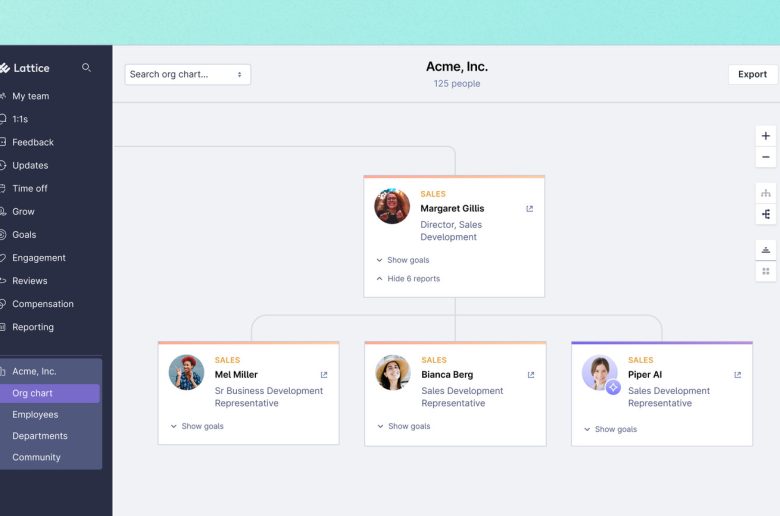Viewport: 780px width, 516px height.
Task: Collapse Hide 6 reports on Margaret's card
Action: pos(408,279)
